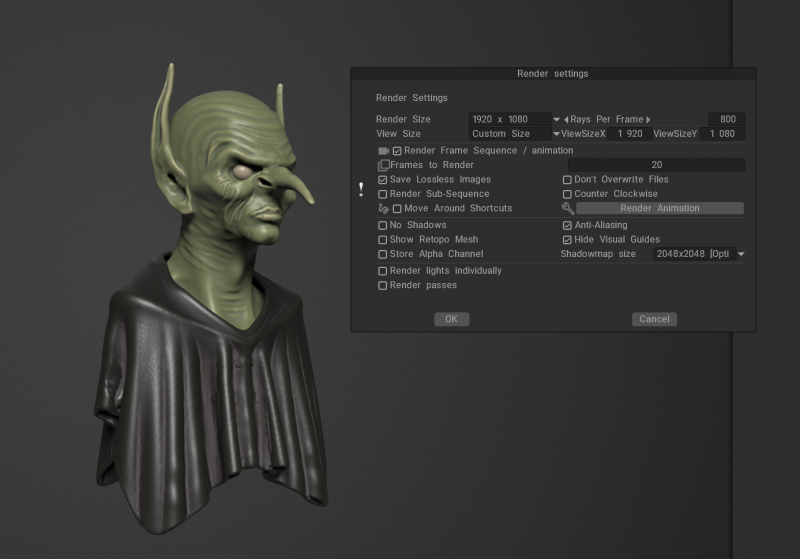Click the path icon next to Move Around Shortcuts
The image size is (800, 559).
pyautogui.click(x=383, y=209)
